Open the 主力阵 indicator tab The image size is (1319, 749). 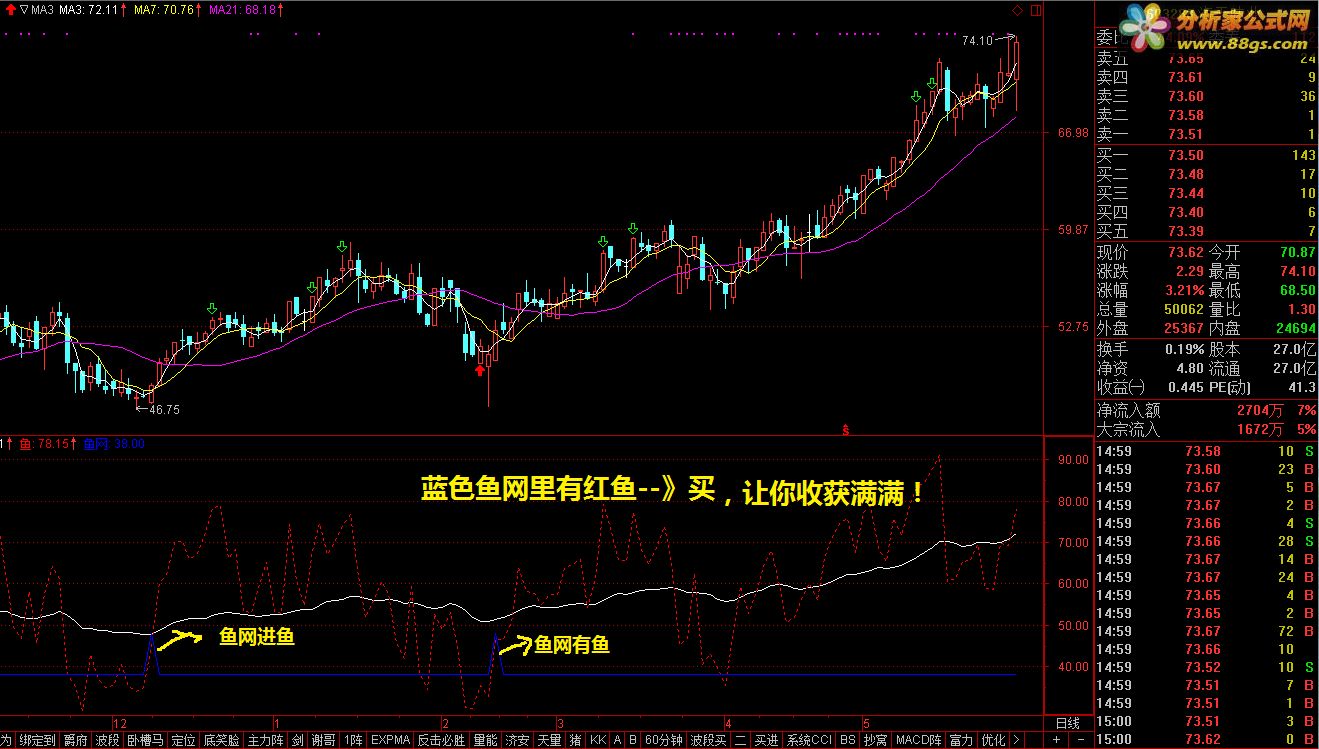click(x=265, y=740)
